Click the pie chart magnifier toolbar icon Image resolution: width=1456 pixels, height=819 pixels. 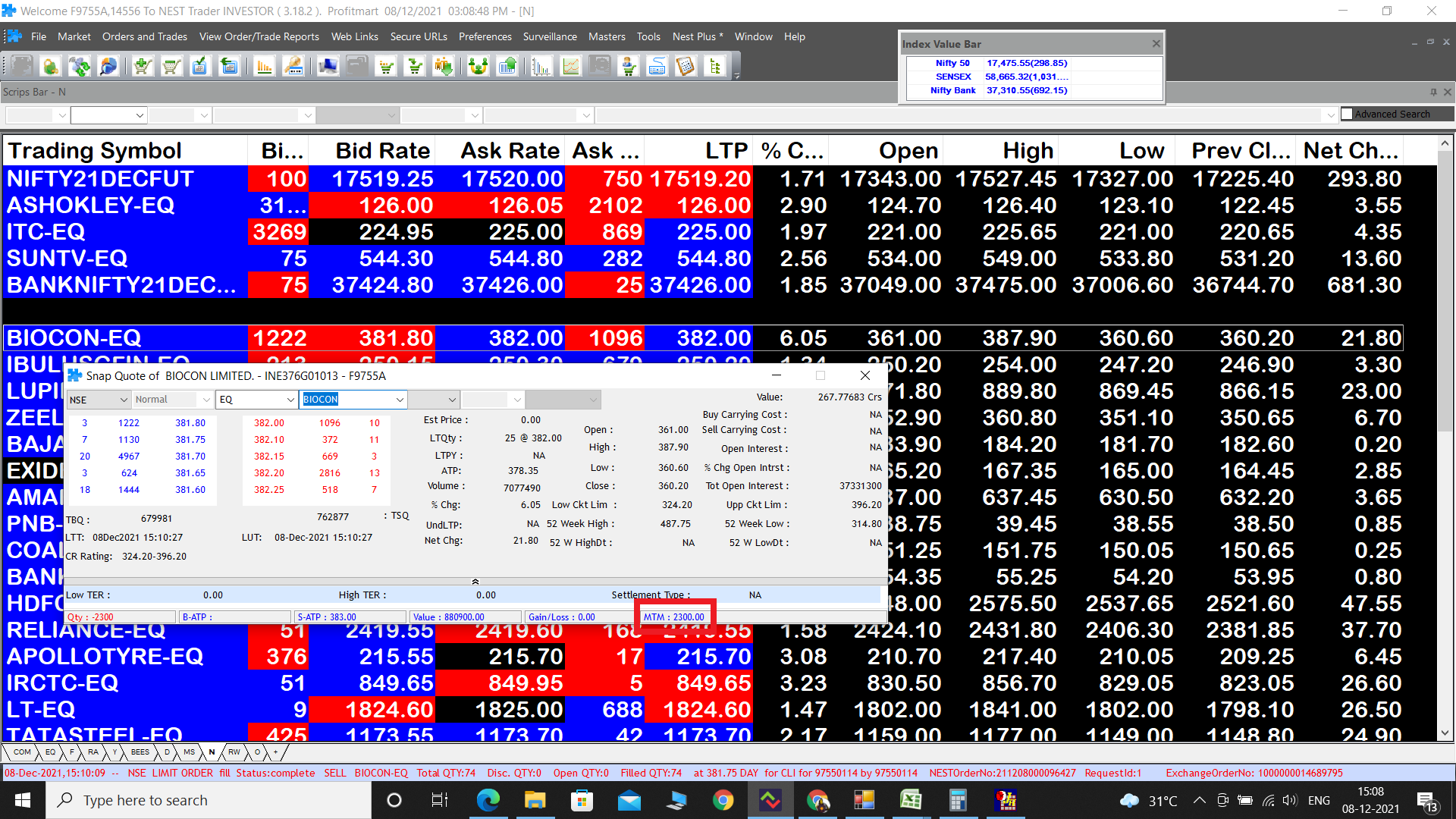108,67
